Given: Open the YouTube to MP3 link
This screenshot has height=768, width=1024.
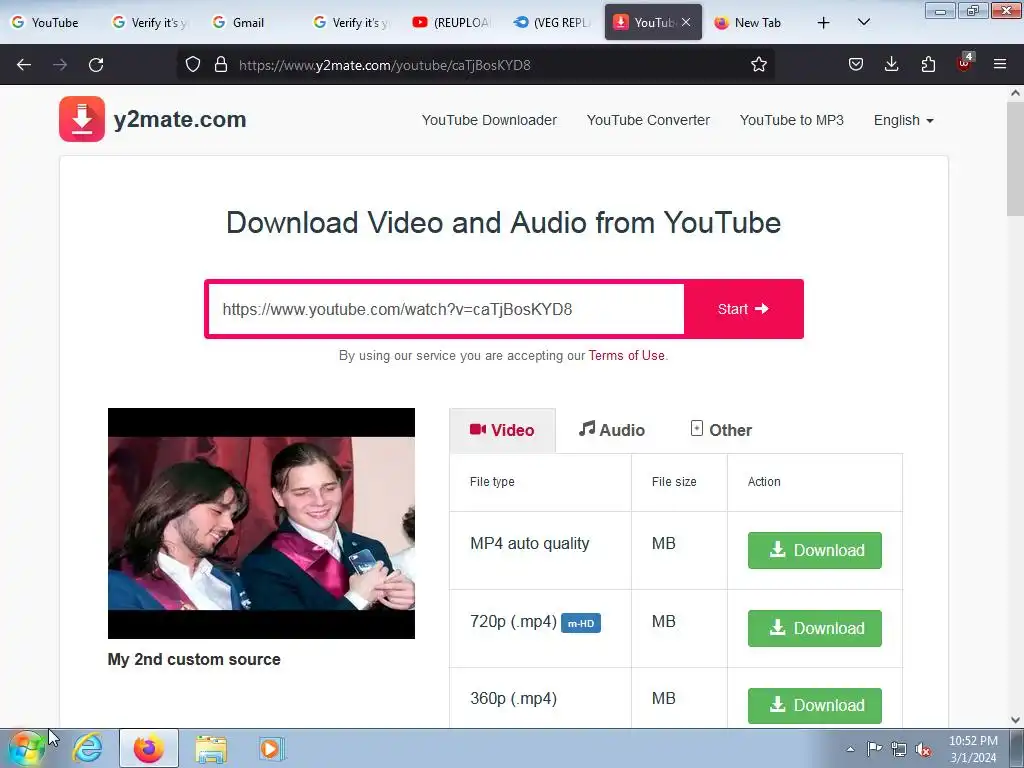Looking at the screenshot, I should coord(792,120).
